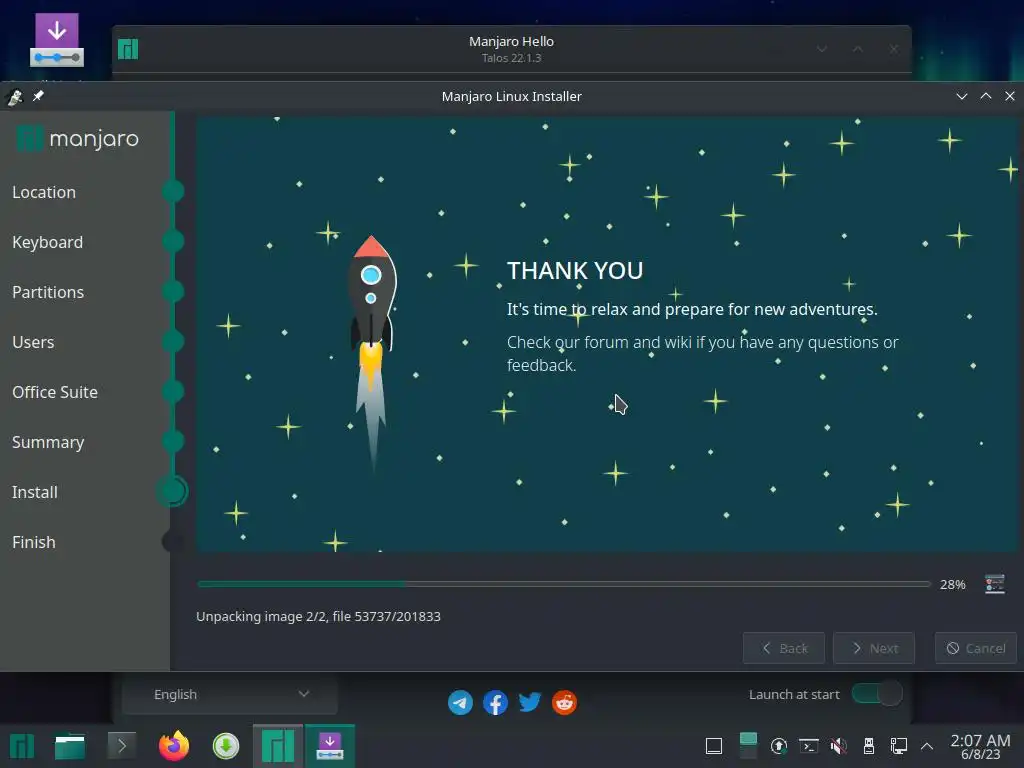This screenshot has width=1024, height=768.
Task: Open the terminal tray icon
Action: coord(808,746)
